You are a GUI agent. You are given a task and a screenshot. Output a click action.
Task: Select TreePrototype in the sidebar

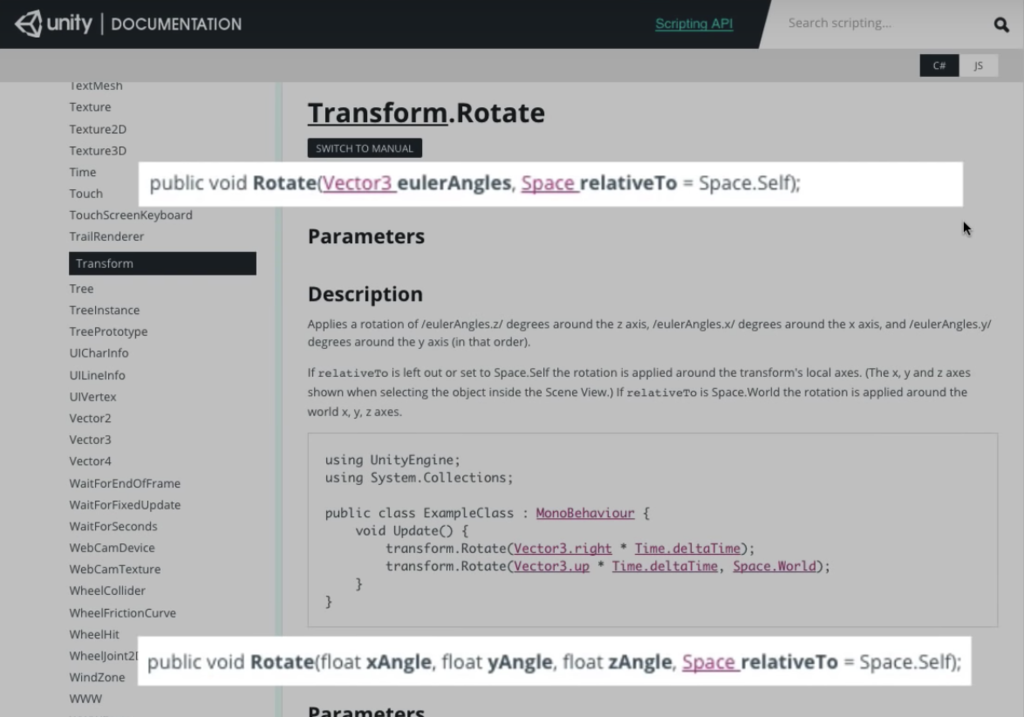pyautogui.click(x=108, y=332)
